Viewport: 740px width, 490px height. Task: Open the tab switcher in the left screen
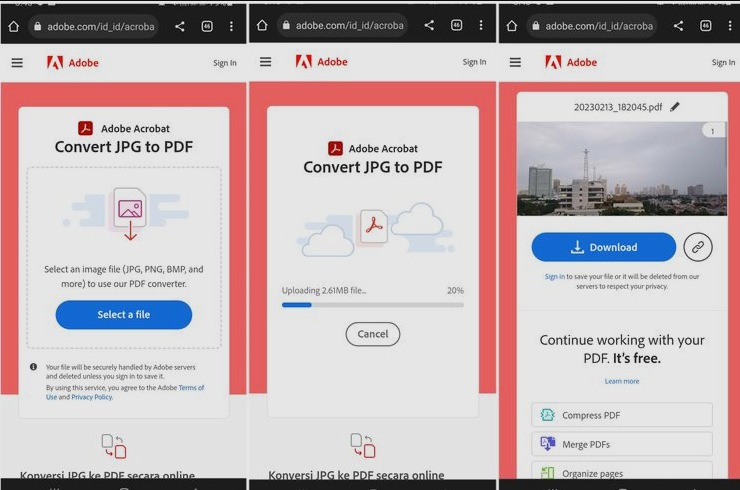(207, 26)
